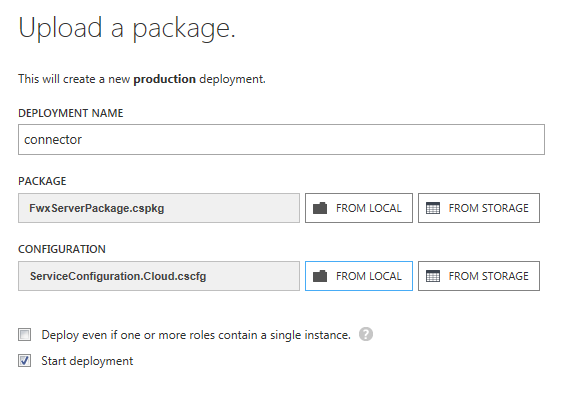Click the bold 'production' word
The image size is (574, 396).
click(164, 79)
